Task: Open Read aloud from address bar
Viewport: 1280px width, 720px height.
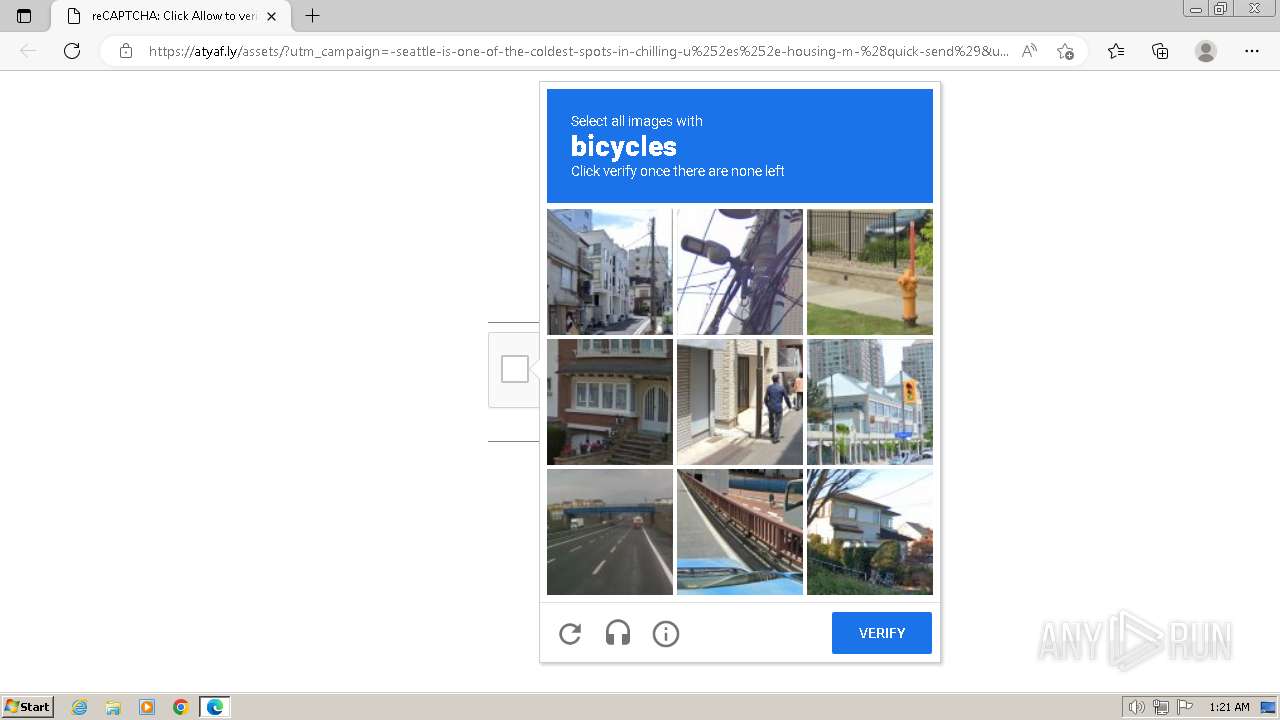Action: (1029, 51)
